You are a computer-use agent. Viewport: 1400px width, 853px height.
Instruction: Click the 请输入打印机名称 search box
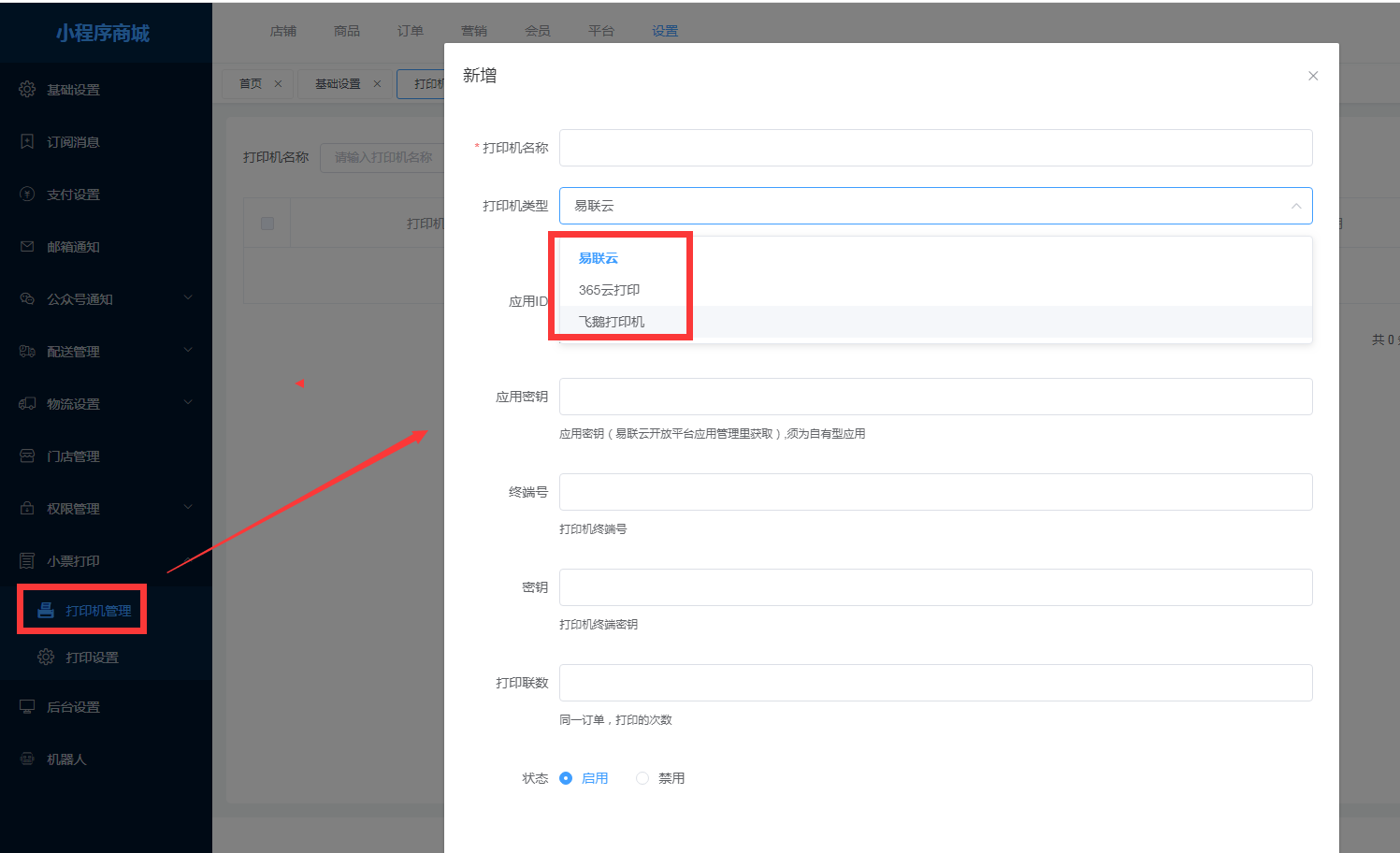tap(382, 157)
